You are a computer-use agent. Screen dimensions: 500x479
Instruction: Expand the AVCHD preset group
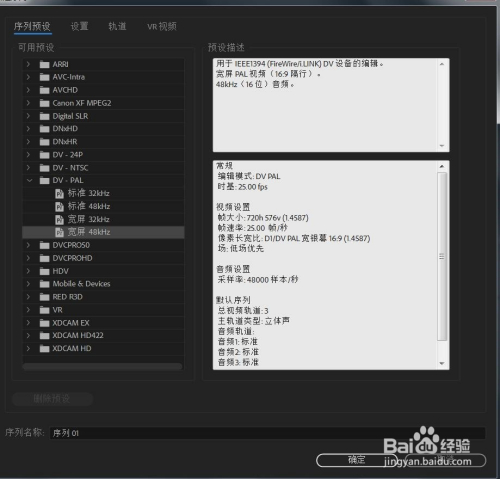click(x=28, y=90)
